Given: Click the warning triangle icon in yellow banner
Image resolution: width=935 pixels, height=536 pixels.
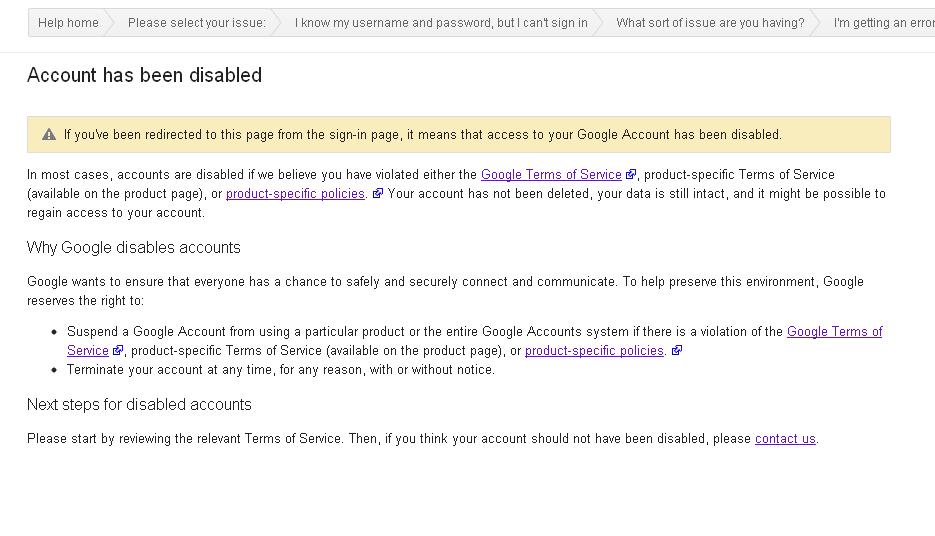Looking at the screenshot, I should click(x=49, y=135).
